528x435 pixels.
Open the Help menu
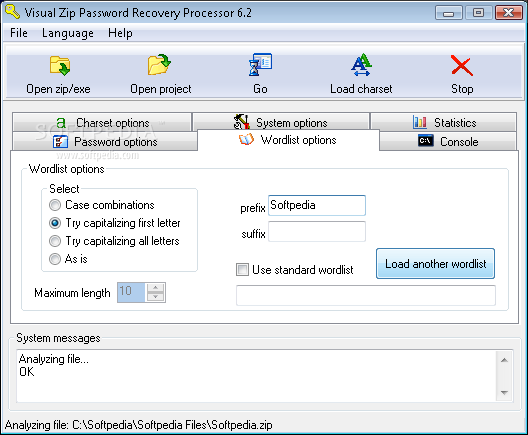coord(120,33)
